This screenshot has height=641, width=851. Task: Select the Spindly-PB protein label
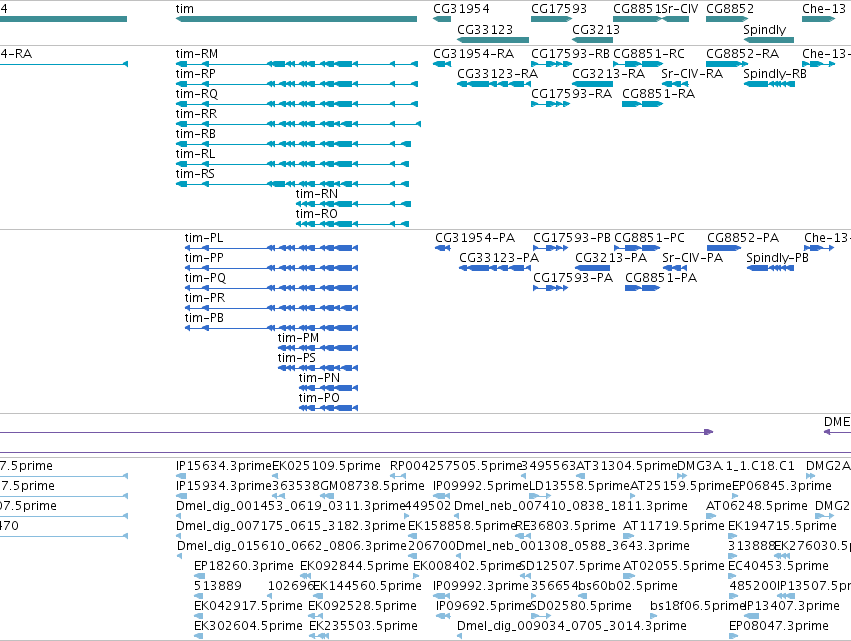pyautogui.click(x=777, y=258)
